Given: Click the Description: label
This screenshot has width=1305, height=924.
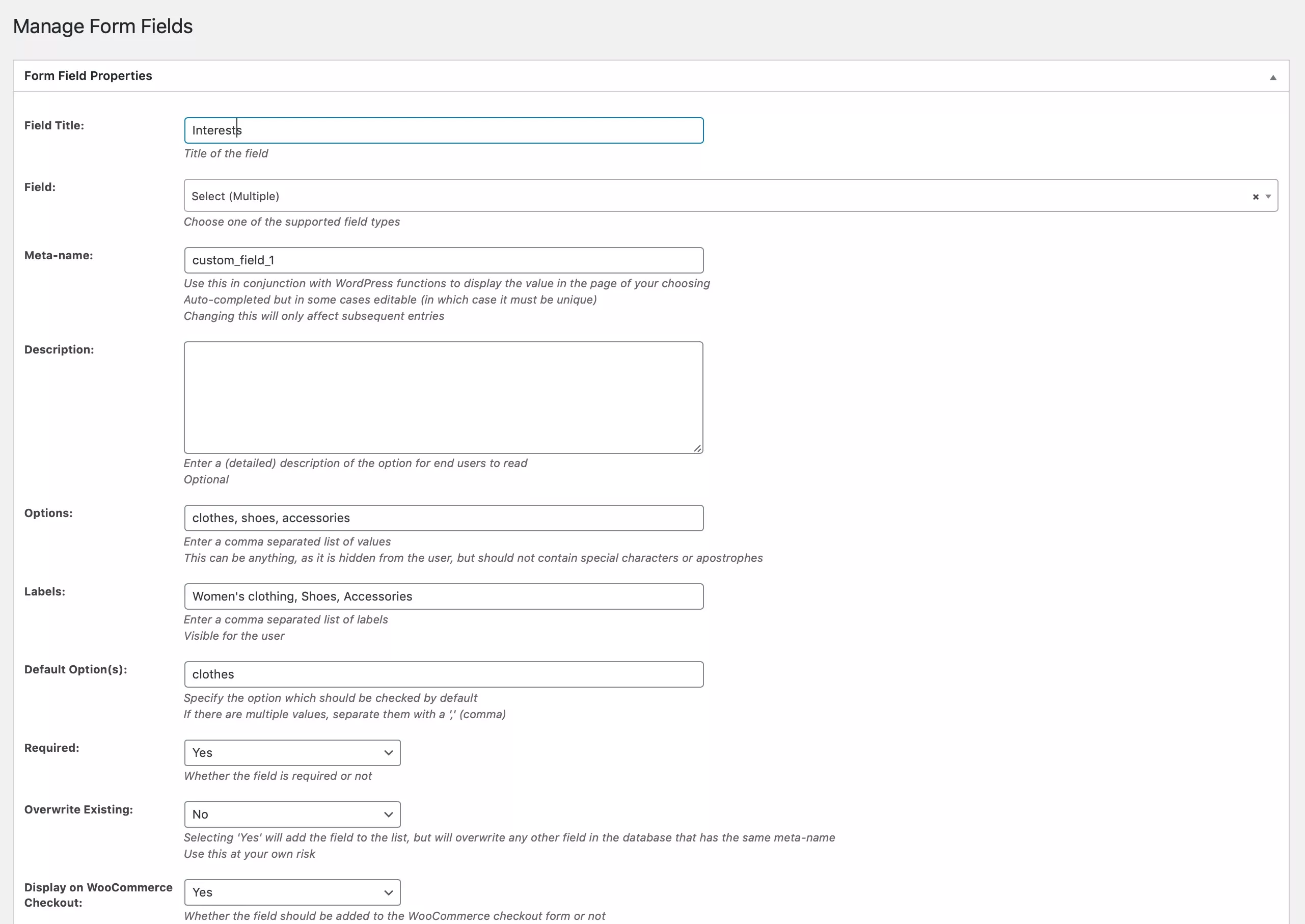Looking at the screenshot, I should click(59, 349).
